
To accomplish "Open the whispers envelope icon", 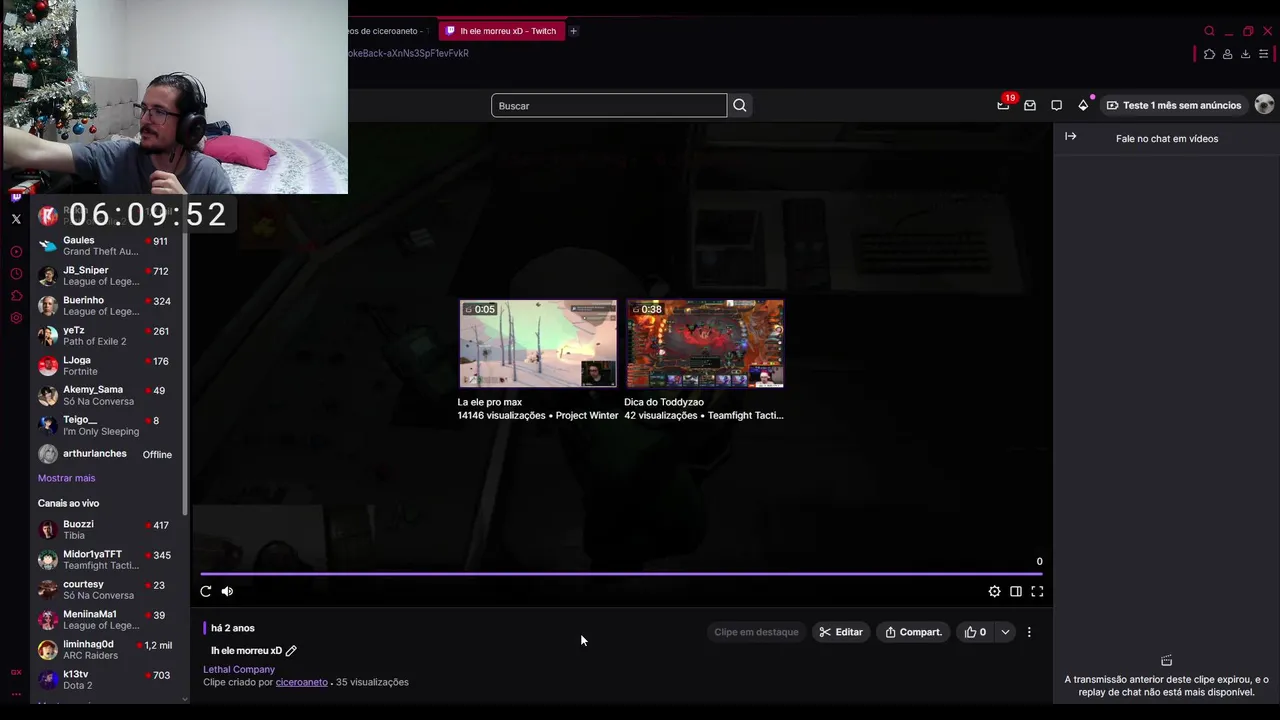I will (x=1030, y=105).
